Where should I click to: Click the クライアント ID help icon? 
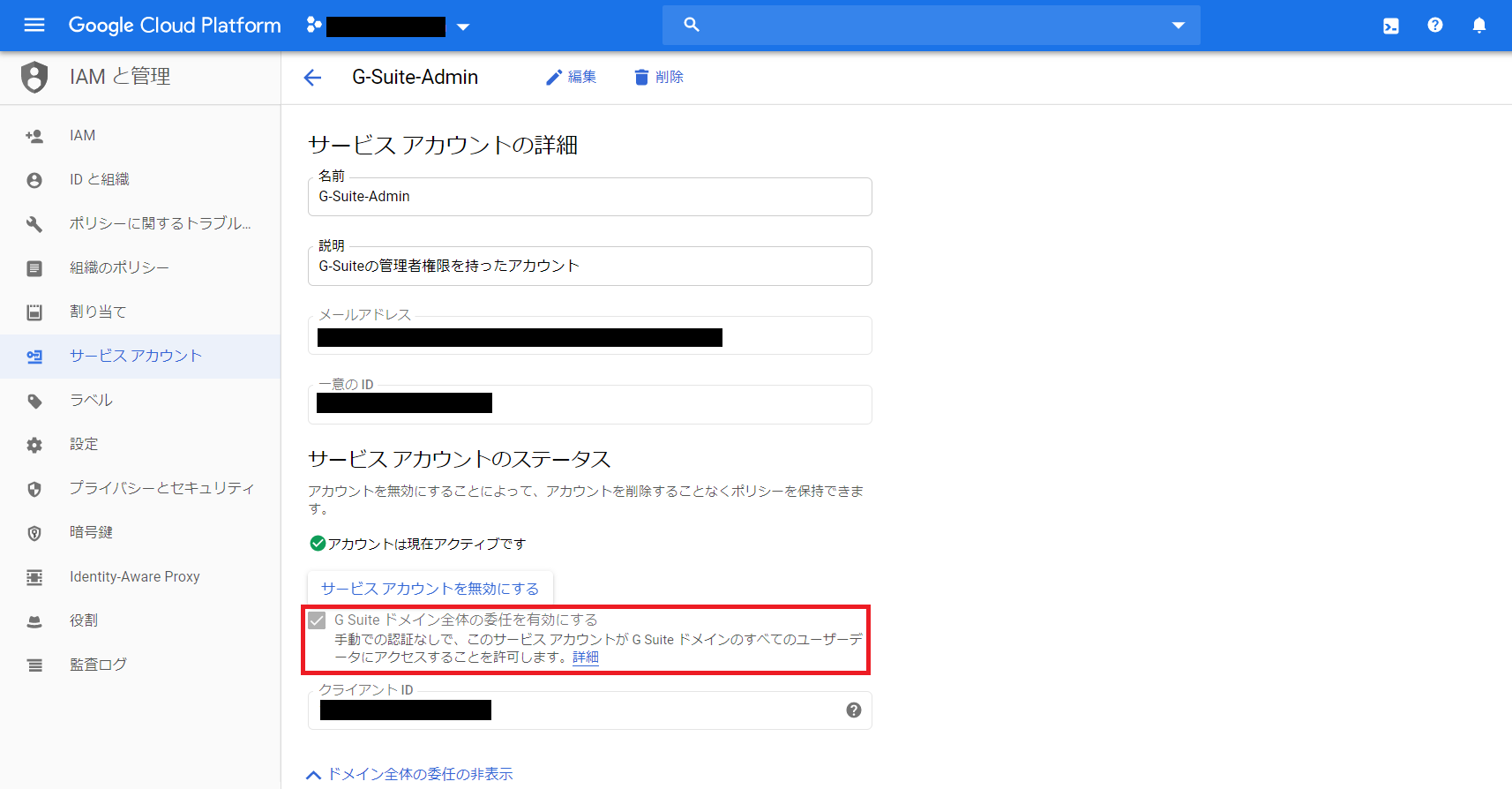point(854,710)
